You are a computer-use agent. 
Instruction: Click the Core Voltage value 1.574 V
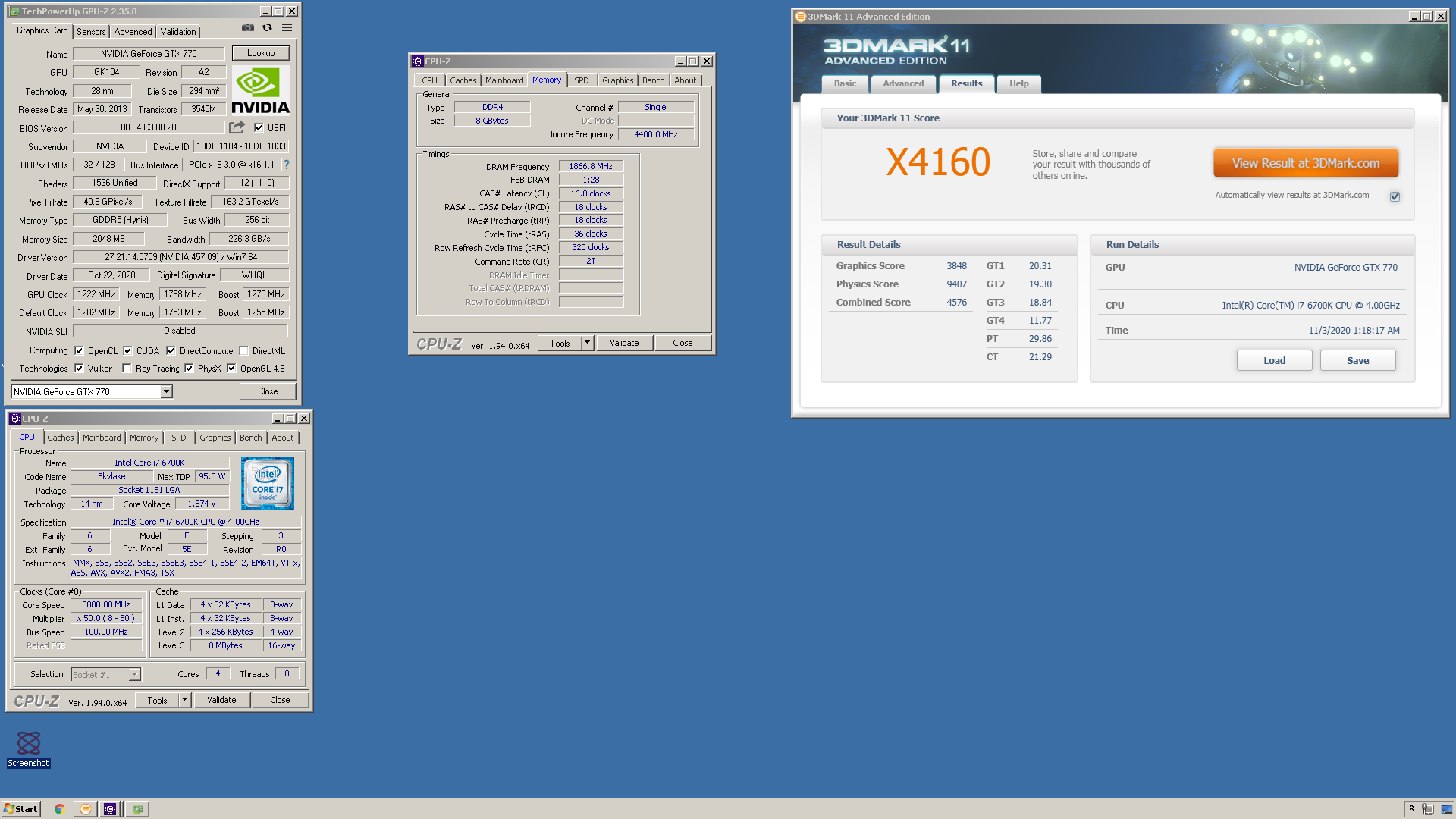(202, 504)
